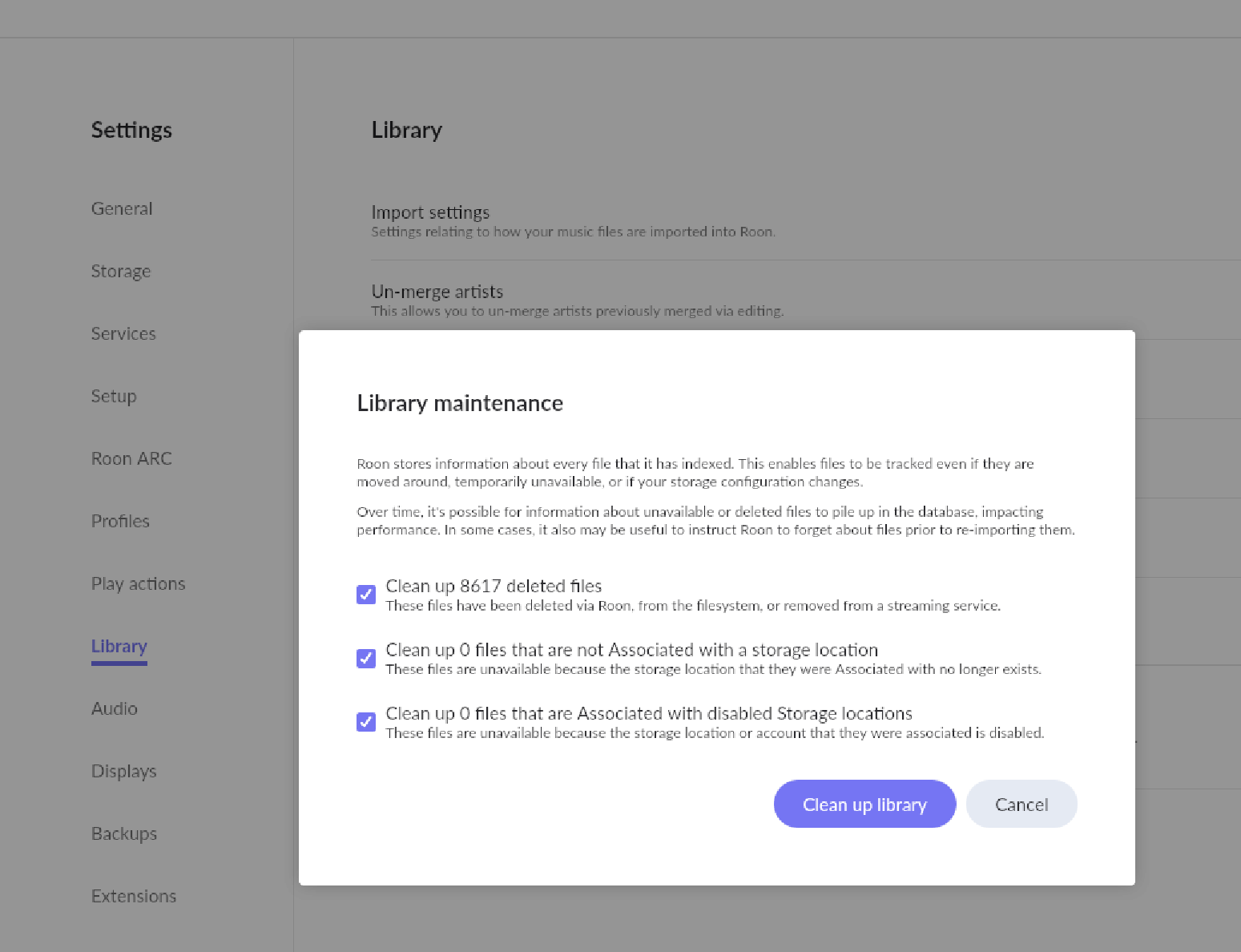1241x952 pixels.
Task: Click the Library maintenance dialog title
Action: point(460,403)
